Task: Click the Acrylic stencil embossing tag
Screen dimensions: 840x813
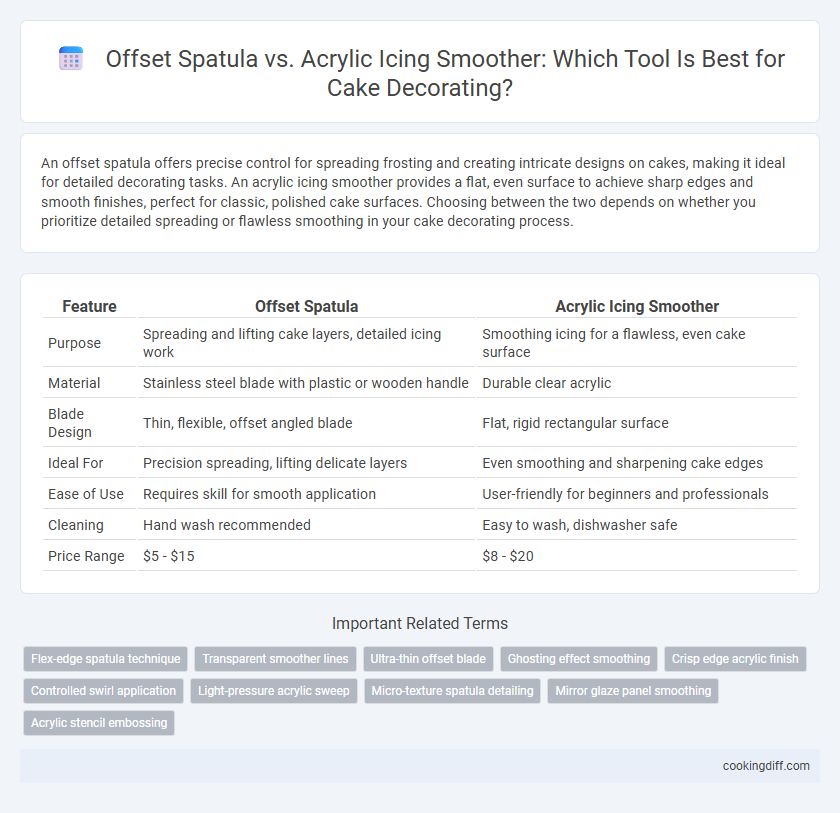Action: click(99, 722)
